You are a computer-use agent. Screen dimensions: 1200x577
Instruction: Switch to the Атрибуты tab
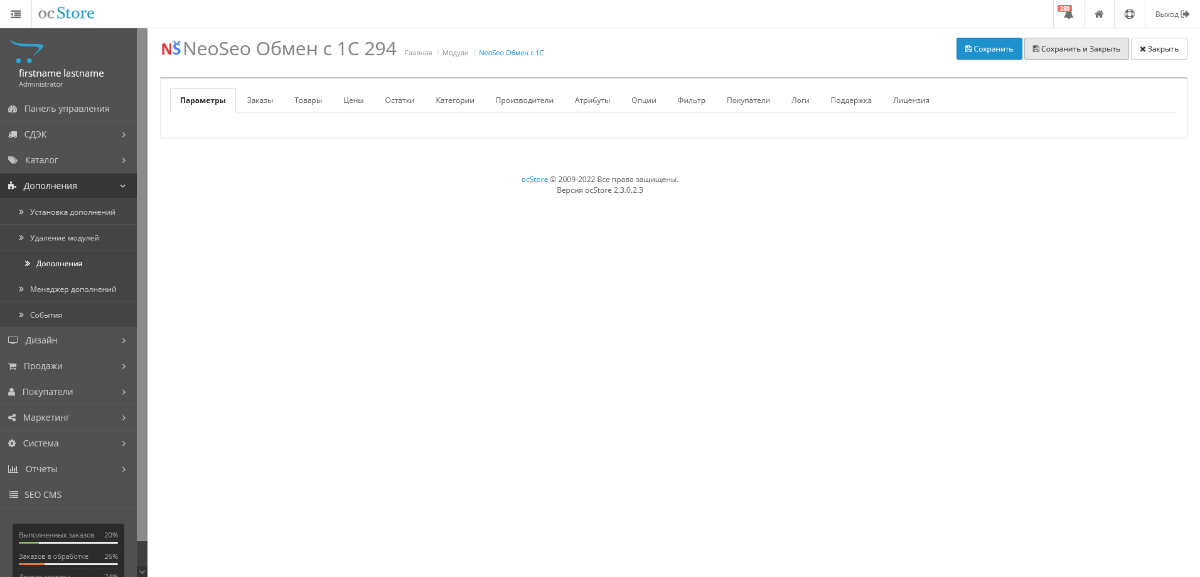592,100
